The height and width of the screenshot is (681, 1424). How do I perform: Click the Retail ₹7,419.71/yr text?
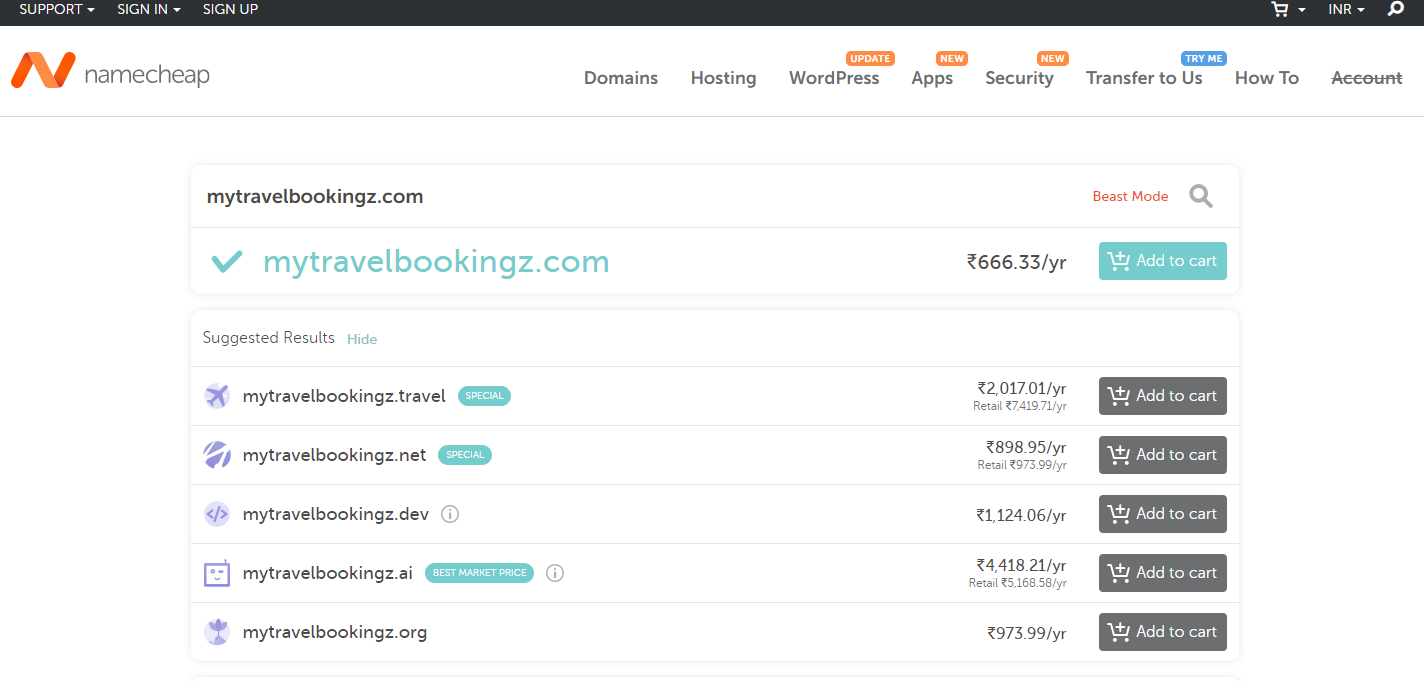pyautogui.click(x=1020, y=406)
